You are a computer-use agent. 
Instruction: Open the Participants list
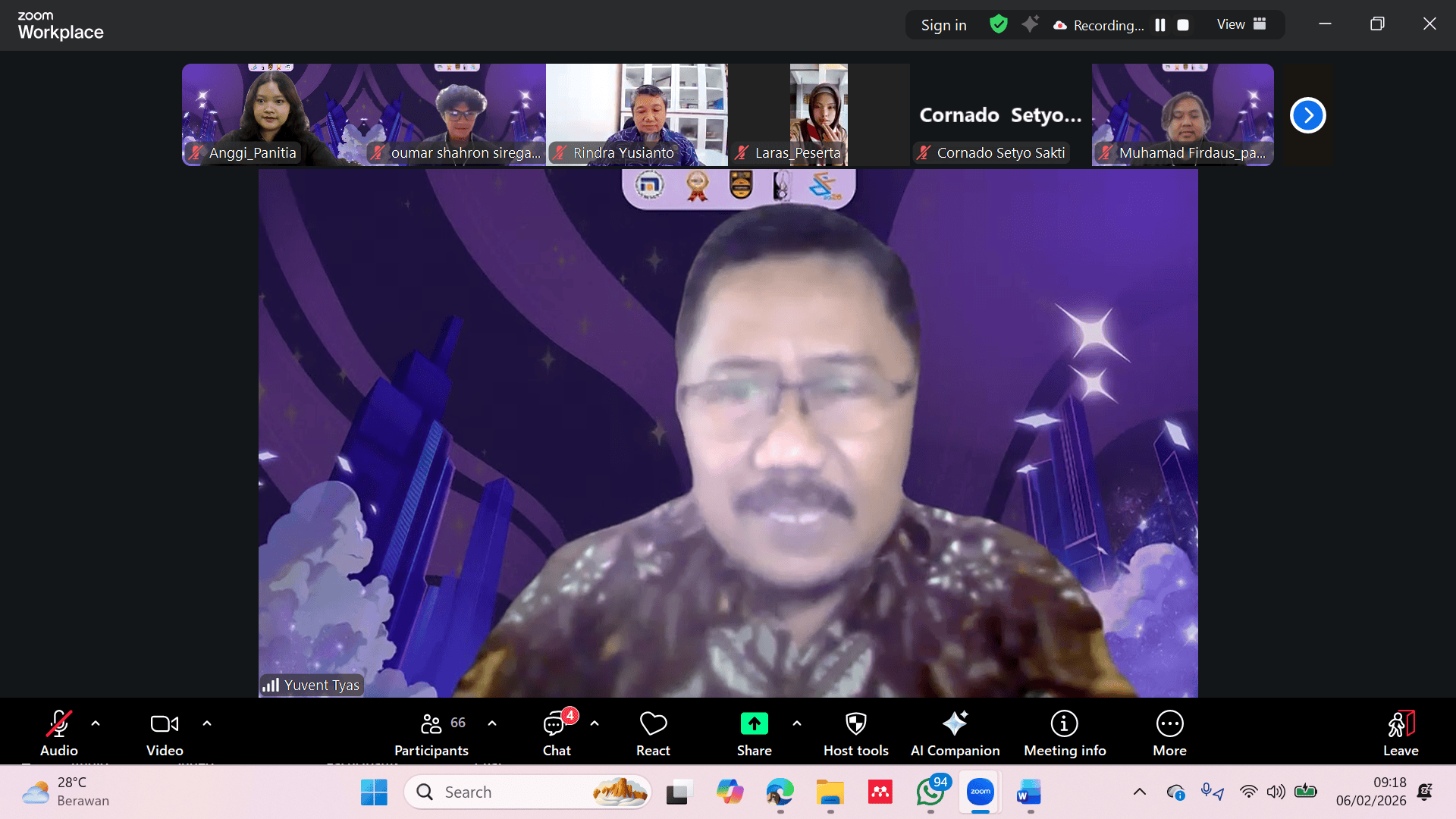pos(431,733)
